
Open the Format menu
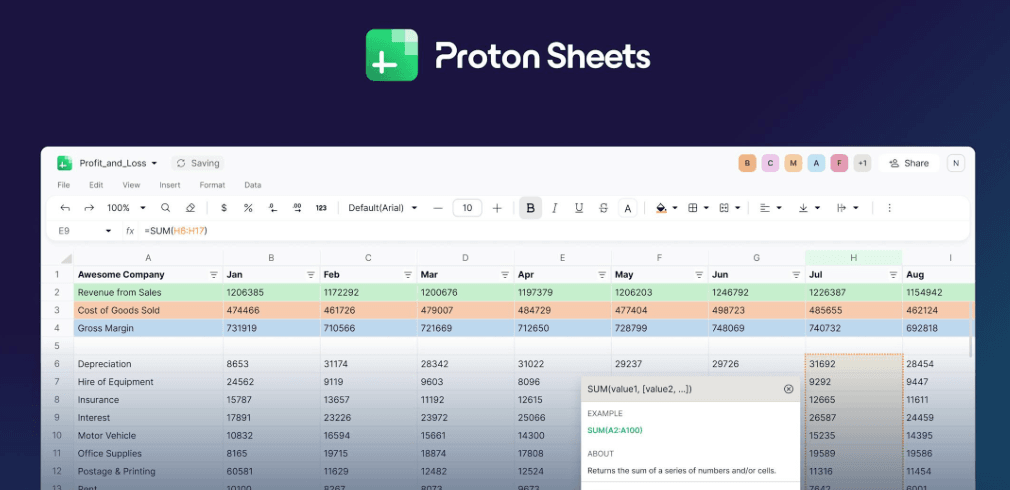pyautogui.click(x=212, y=185)
